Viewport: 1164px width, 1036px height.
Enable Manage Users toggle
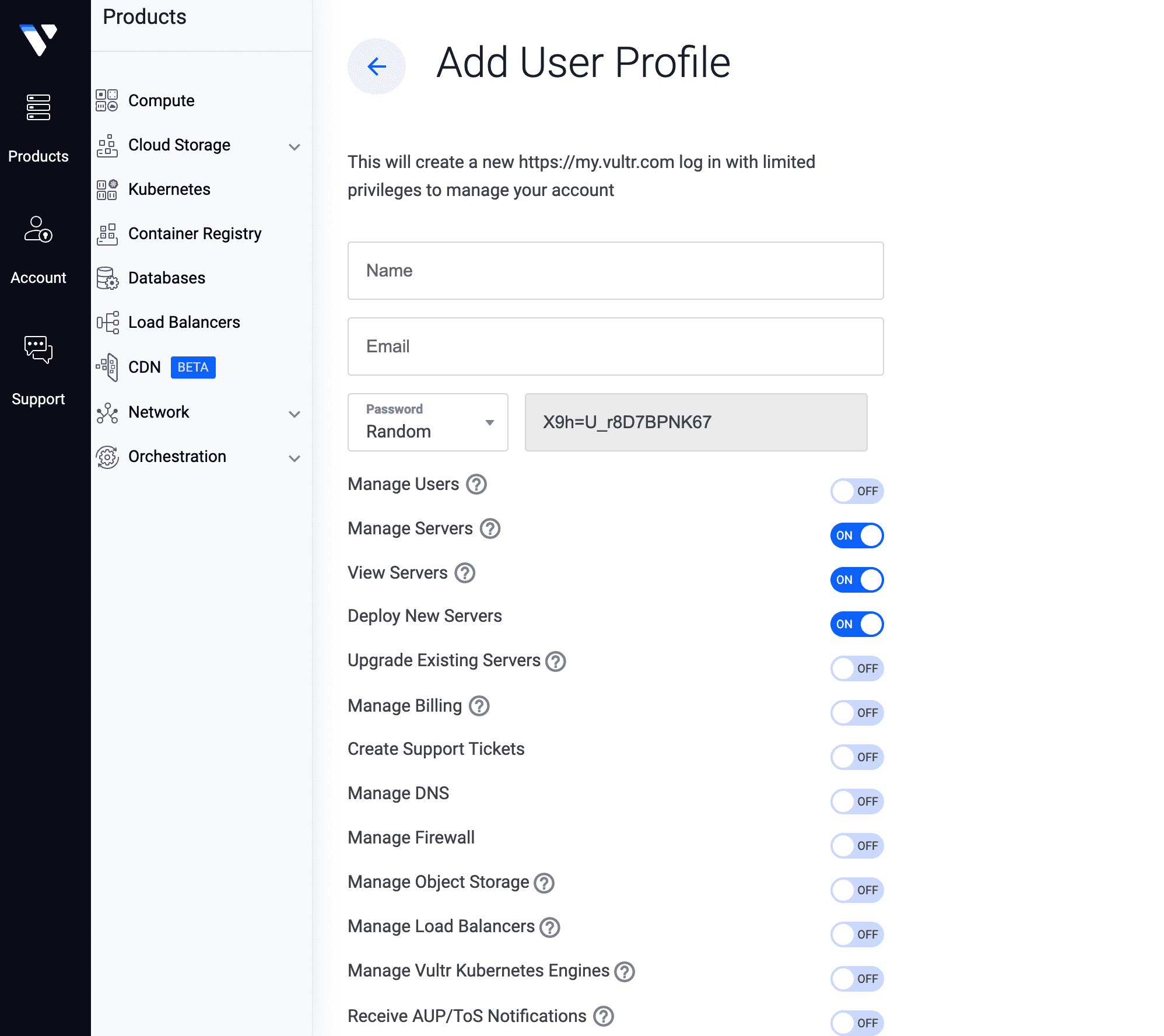[857, 491]
